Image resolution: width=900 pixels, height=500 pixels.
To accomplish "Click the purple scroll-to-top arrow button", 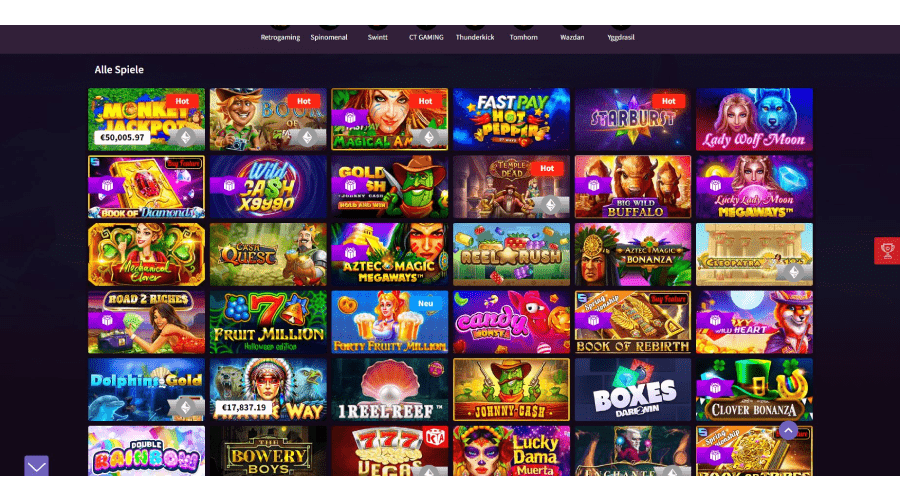I will (x=788, y=430).
